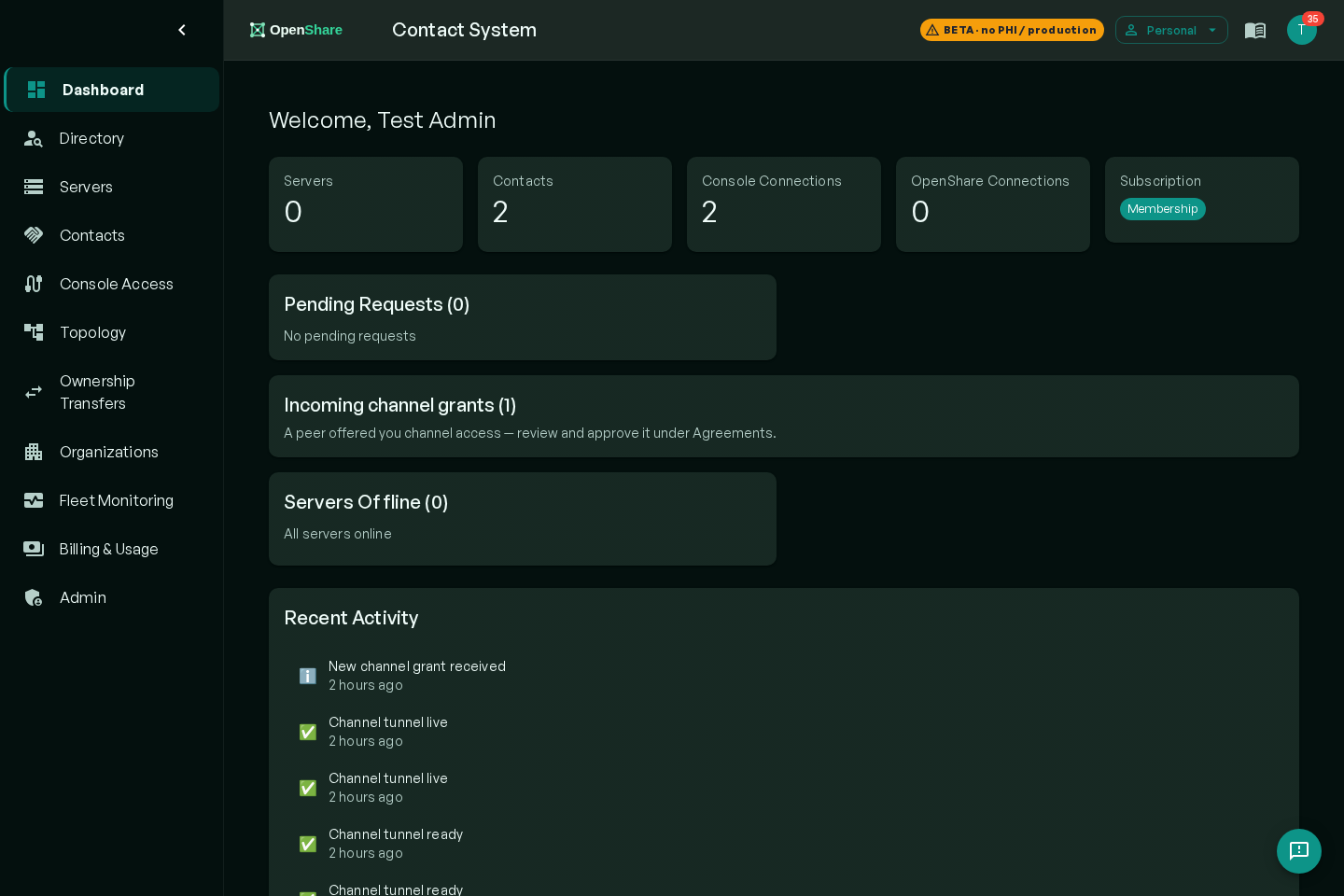Open the Pending Requests panel
The height and width of the screenshot is (896, 1344).
(x=523, y=317)
